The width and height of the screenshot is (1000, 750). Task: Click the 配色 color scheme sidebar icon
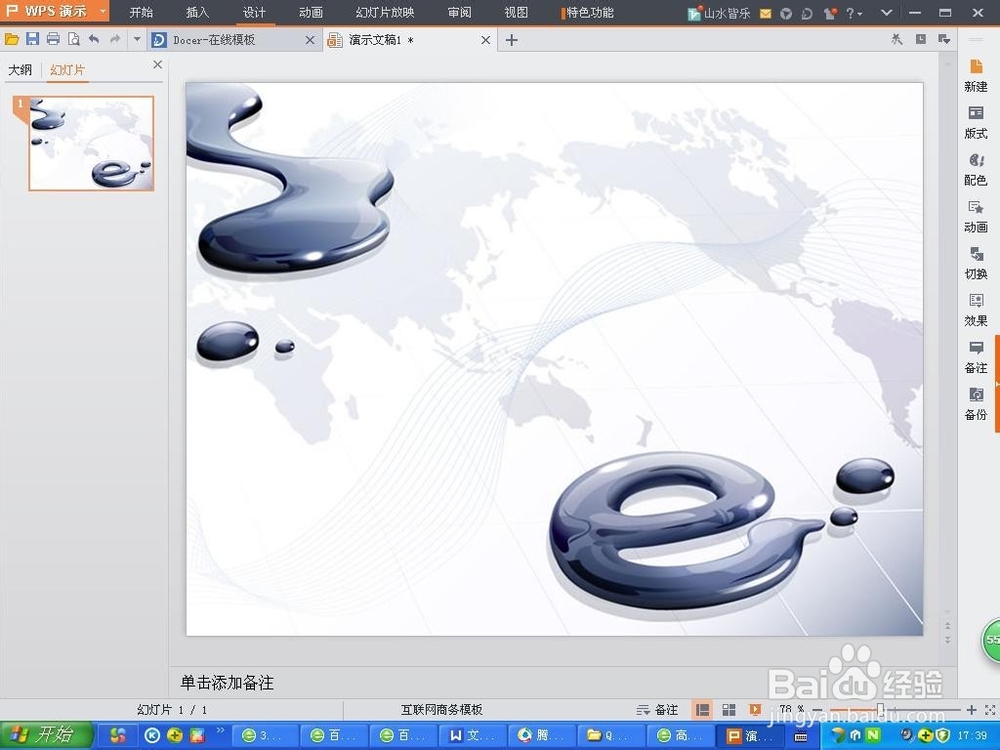tap(976, 170)
